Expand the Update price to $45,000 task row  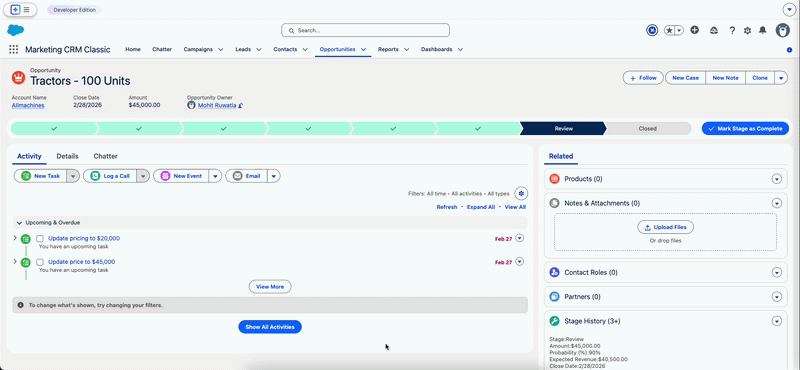15,261
